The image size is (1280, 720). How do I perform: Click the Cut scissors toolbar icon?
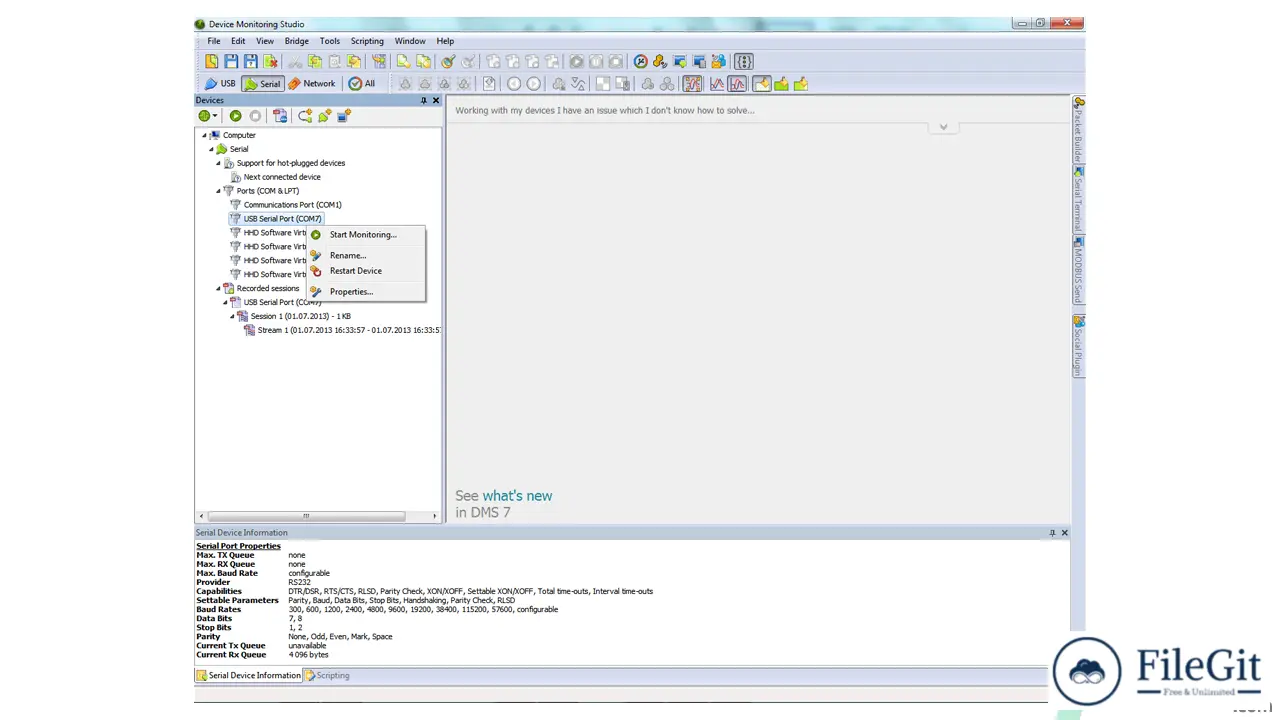pos(295,62)
